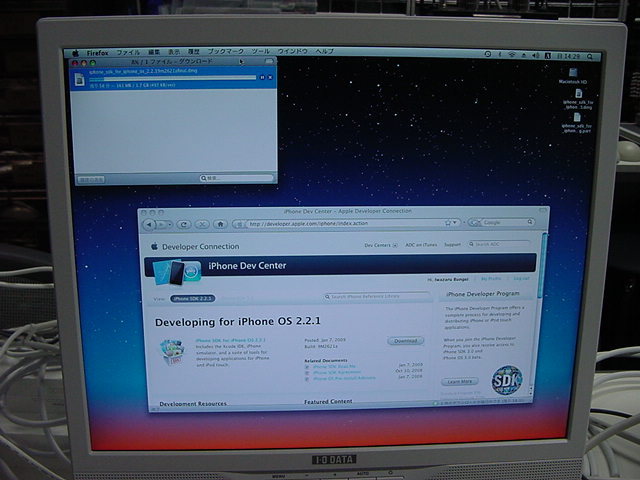Pause the iphone_sdk download
Screen dimensions: 640x480
(262, 77)
